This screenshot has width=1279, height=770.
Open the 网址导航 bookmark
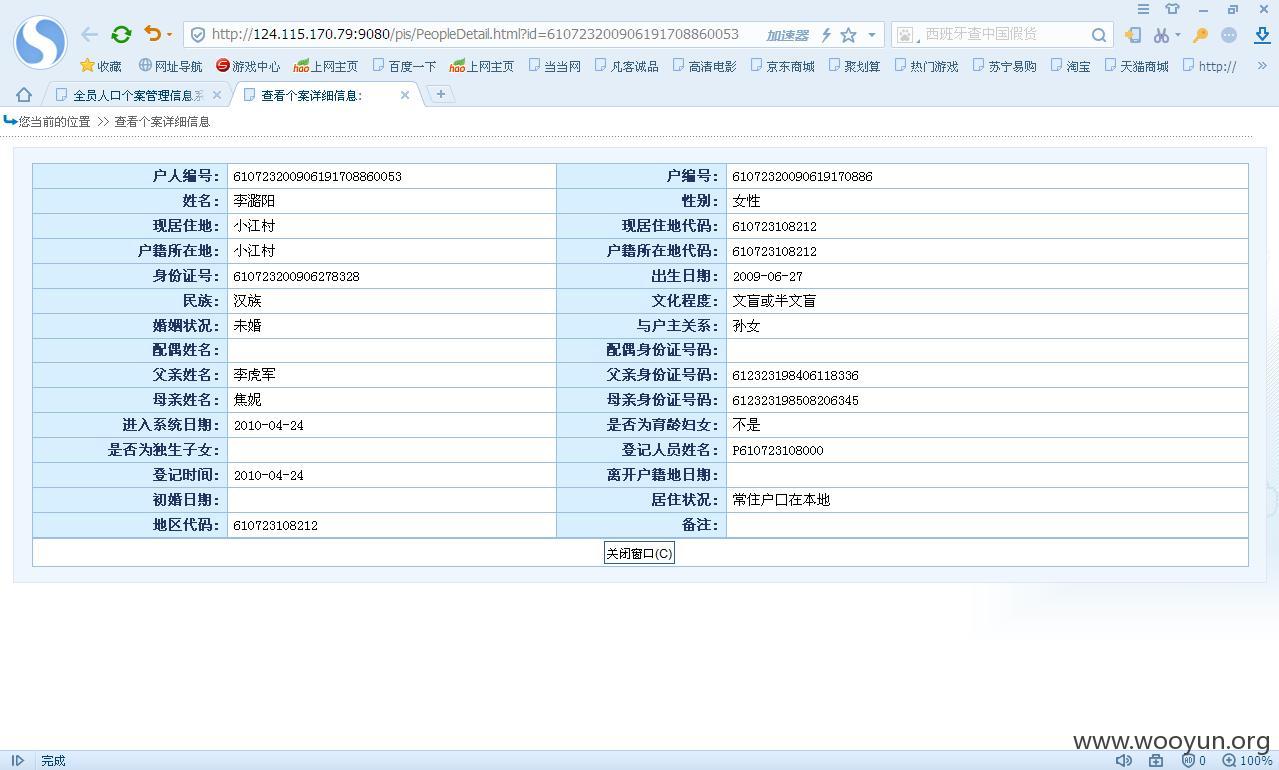pyautogui.click(x=170, y=66)
